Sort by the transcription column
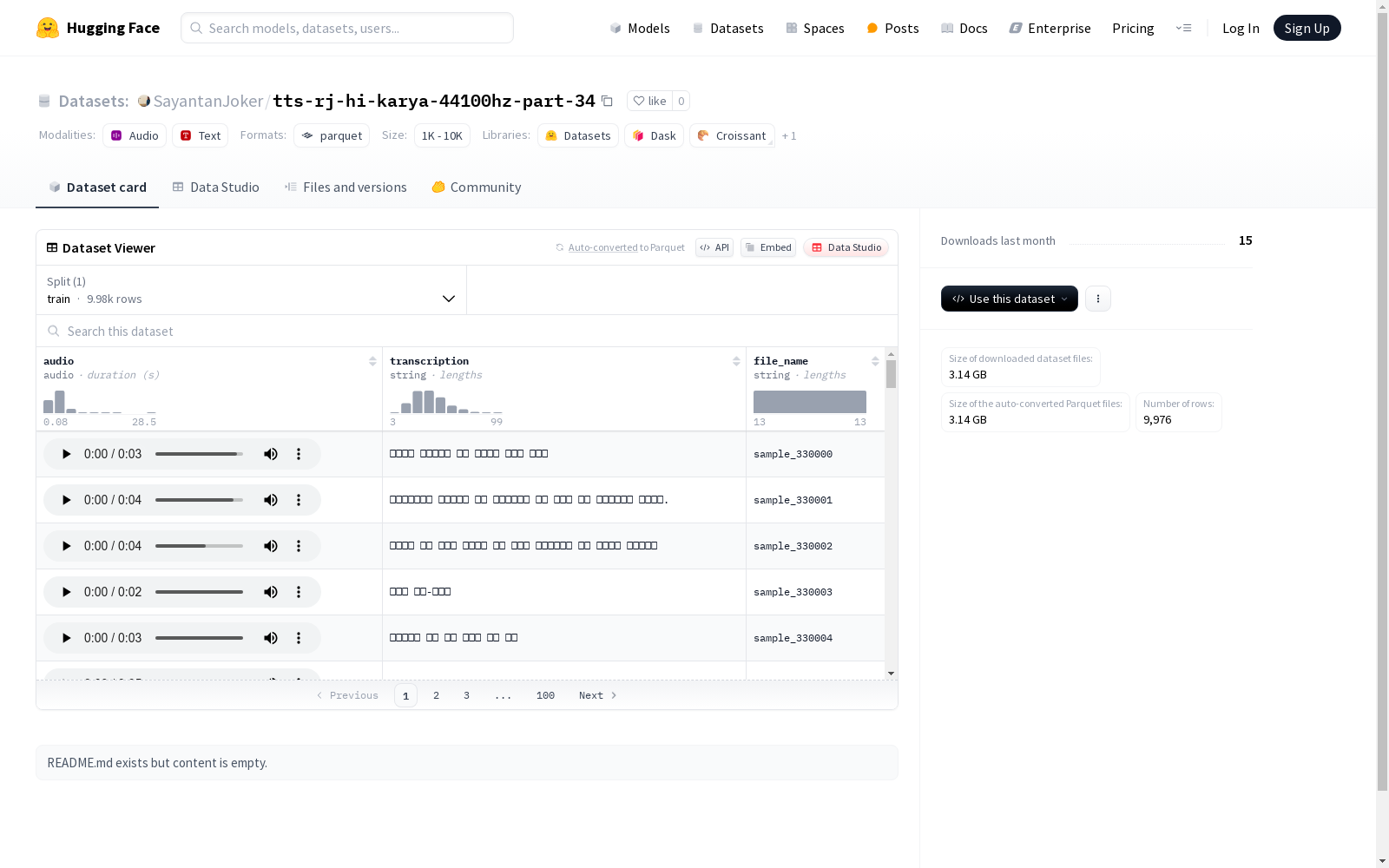The width and height of the screenshot is (1389, 868). [x=736, y=361]
